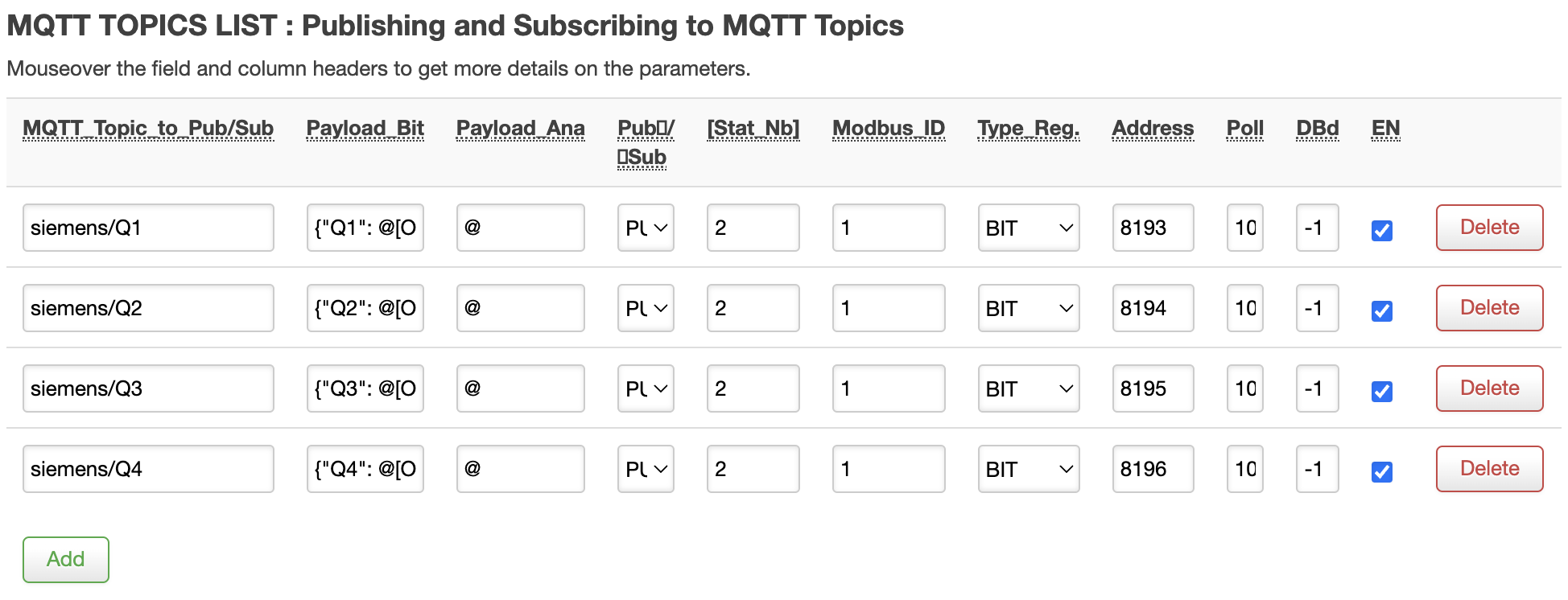Viewport: 1568px width, 600px height.
Task: Toggle EN checkbox in siemens/Q3 row
Action: [1381, 391]
